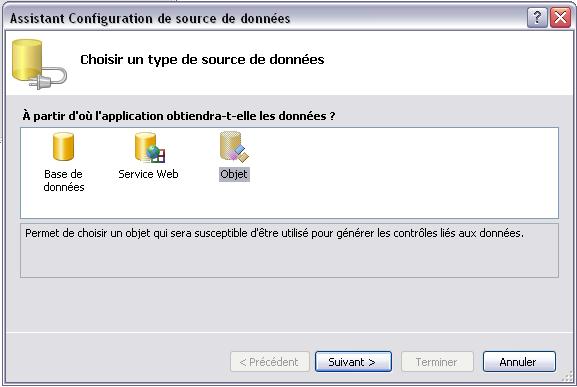Click the 'Choisir un type de source de données' heading
Viewport: 577px width, 387px height.
(202, 60)
